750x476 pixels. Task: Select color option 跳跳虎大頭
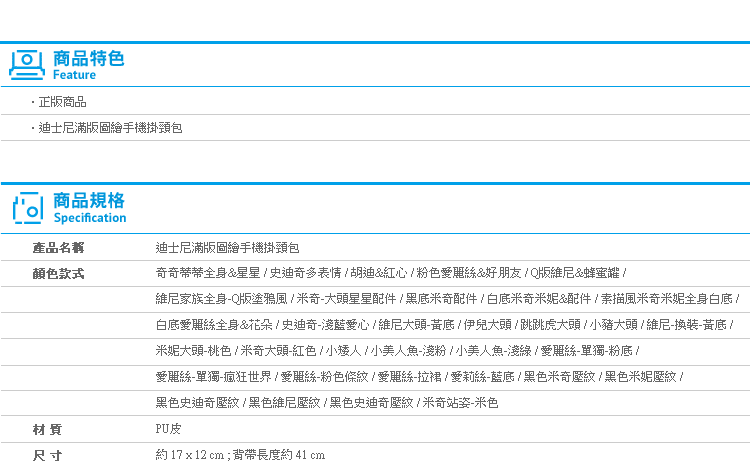point(551,325)
